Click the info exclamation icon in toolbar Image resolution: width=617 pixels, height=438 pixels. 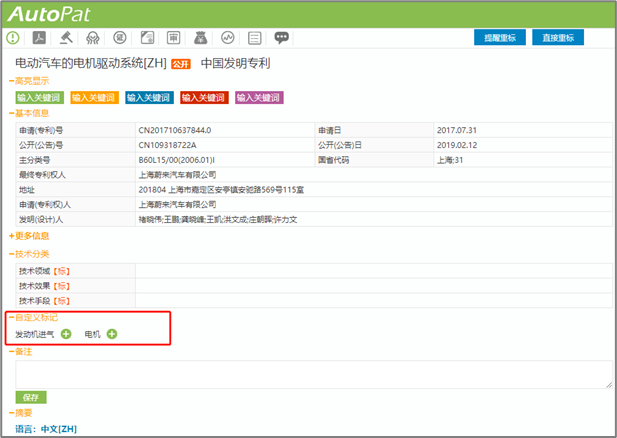[13, 39]
